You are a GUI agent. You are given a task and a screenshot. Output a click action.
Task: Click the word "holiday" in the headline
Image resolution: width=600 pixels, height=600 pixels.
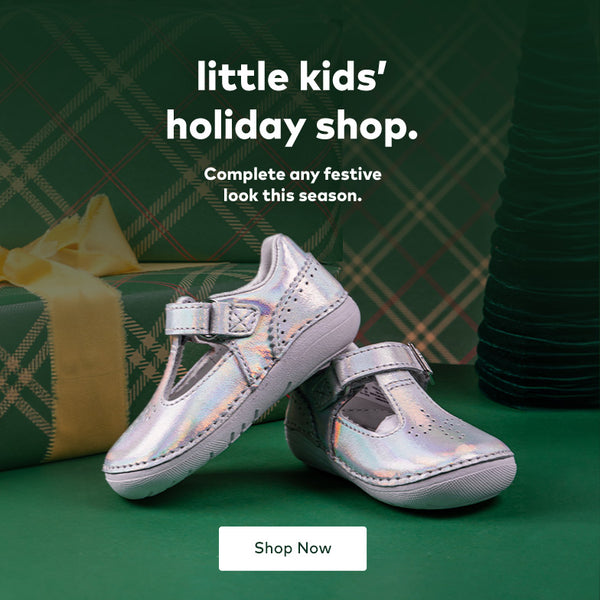(x=236, y=127)
